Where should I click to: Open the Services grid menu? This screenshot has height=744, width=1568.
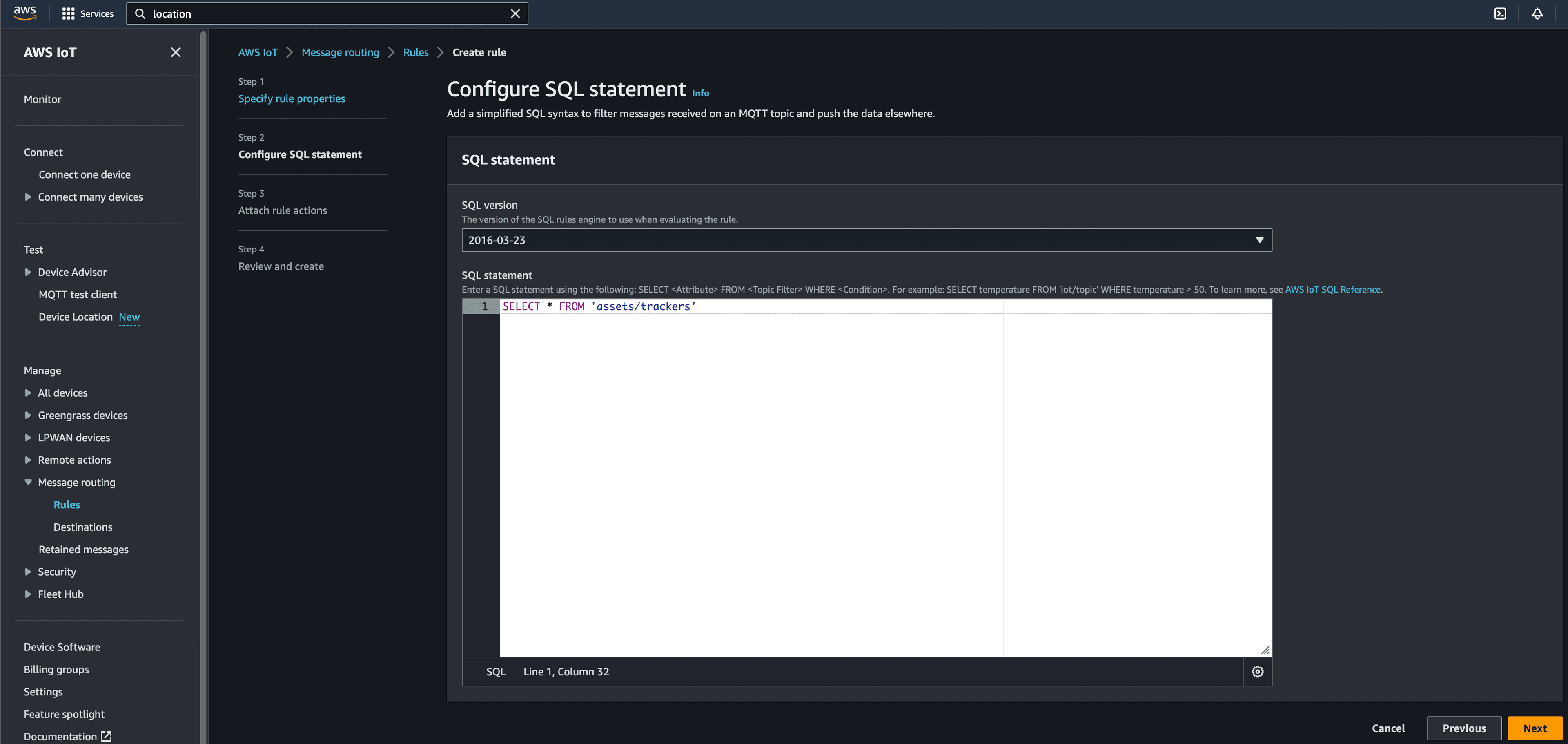(x=88, y=13)
